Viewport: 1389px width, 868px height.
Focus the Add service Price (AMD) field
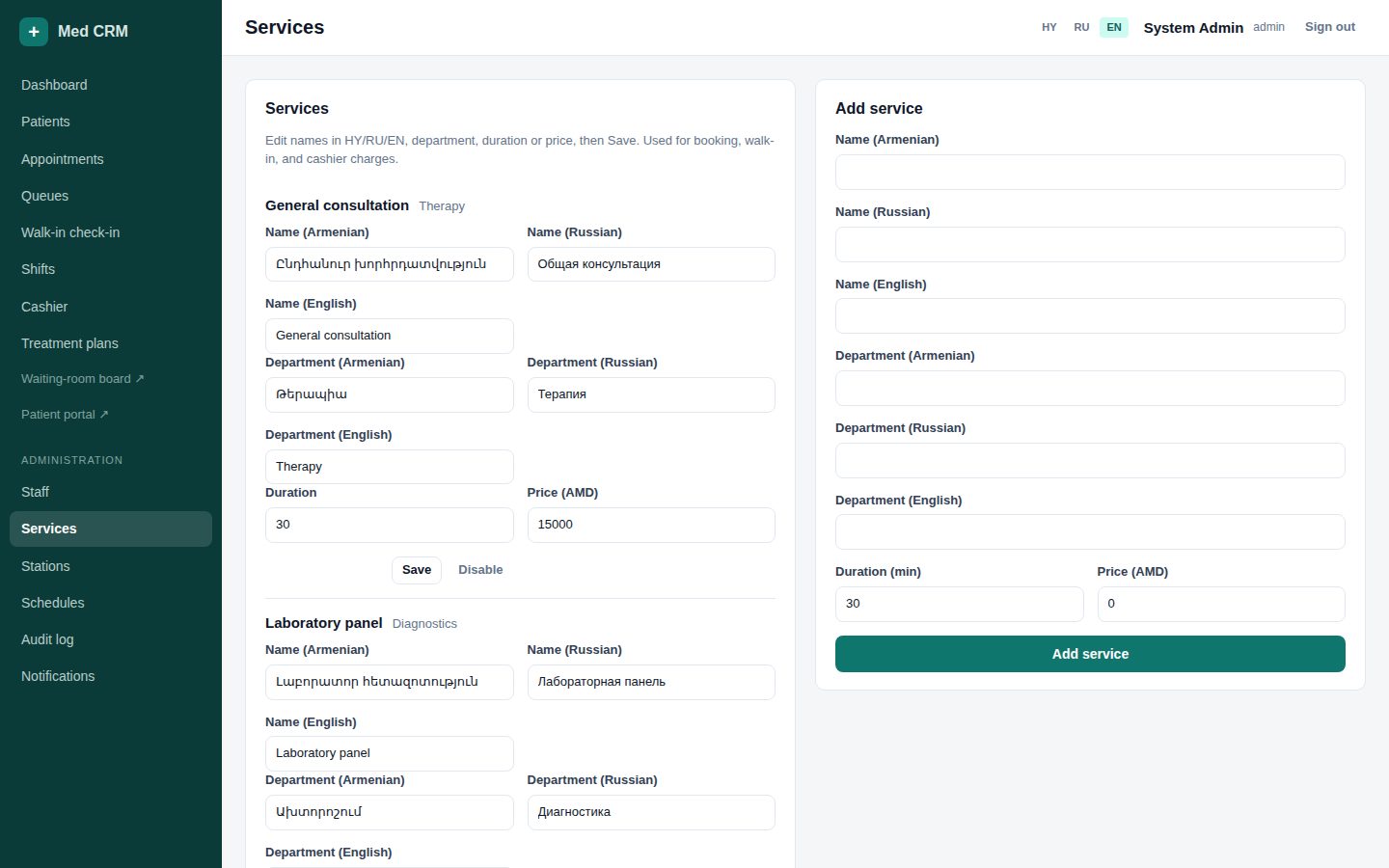pyautogui.click(x=1221, y=604)
